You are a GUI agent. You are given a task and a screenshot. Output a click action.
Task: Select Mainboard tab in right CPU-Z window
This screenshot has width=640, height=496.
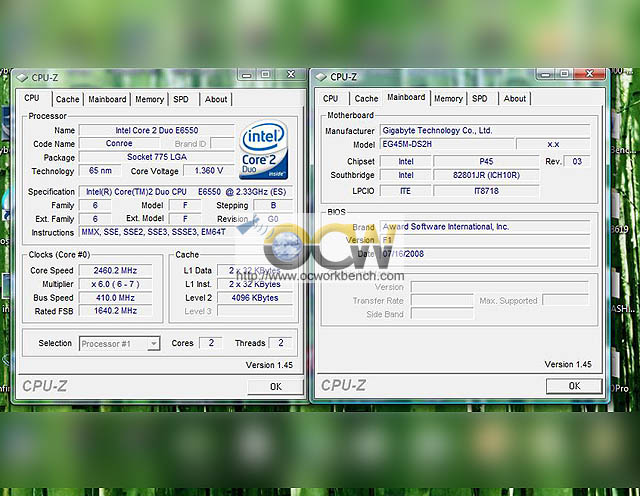coord(406,97)
